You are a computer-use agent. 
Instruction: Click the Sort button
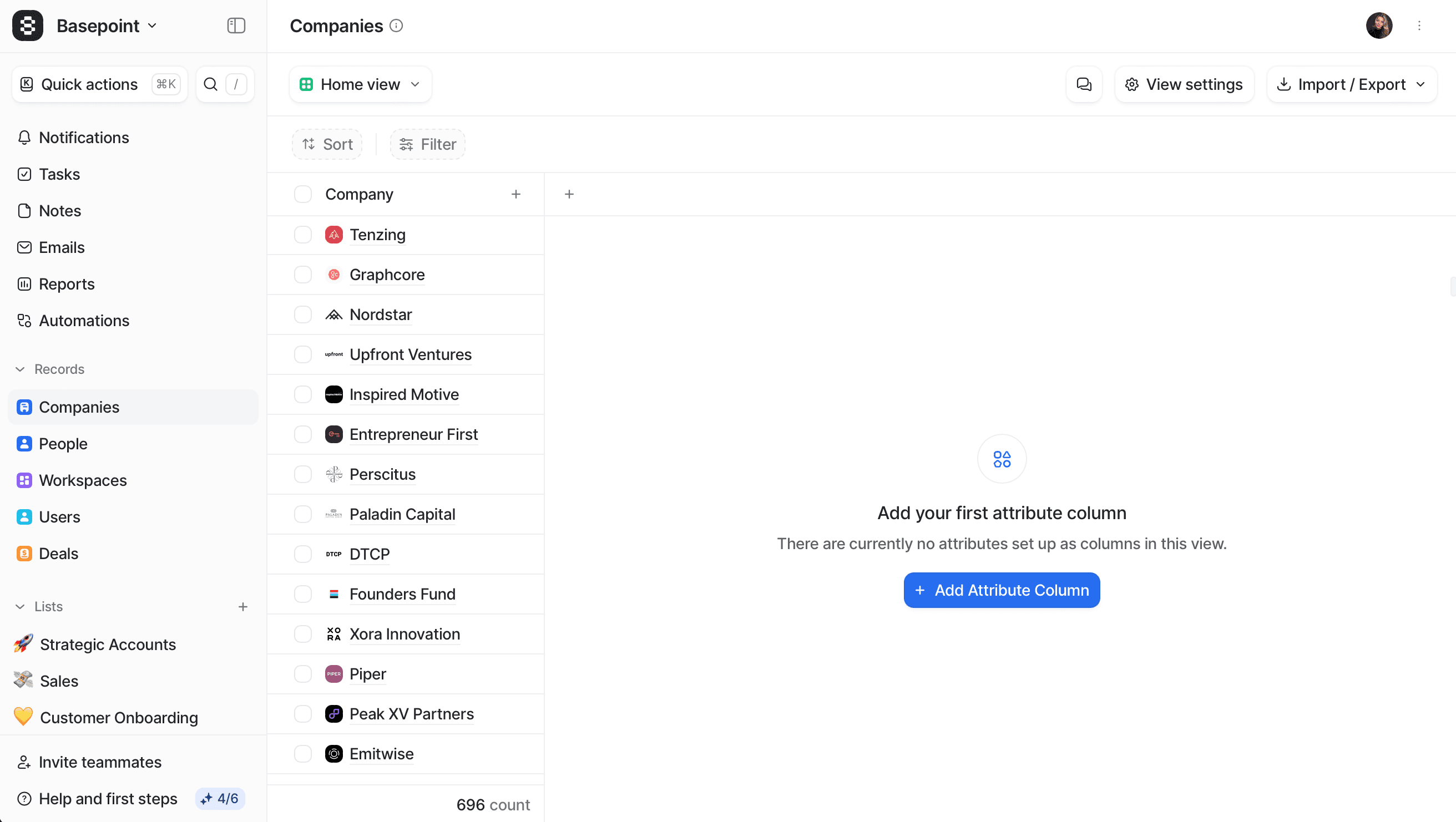(327, 144)
